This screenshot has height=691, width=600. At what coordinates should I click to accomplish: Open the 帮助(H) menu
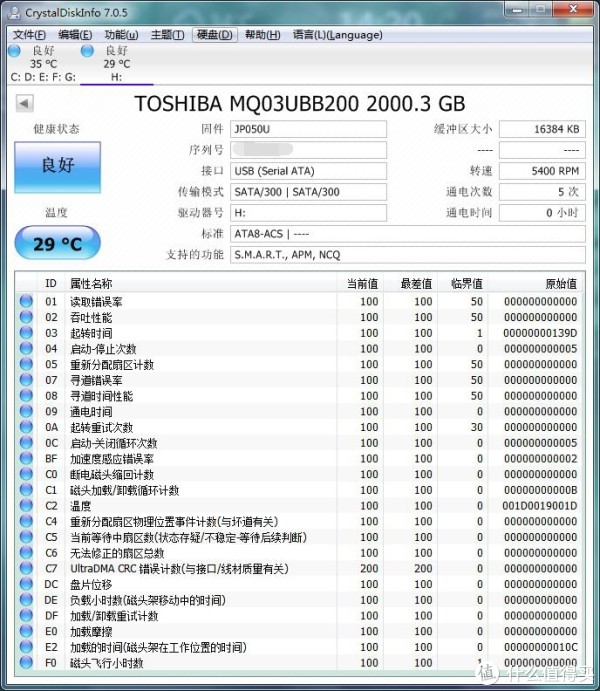pos(263,35)
